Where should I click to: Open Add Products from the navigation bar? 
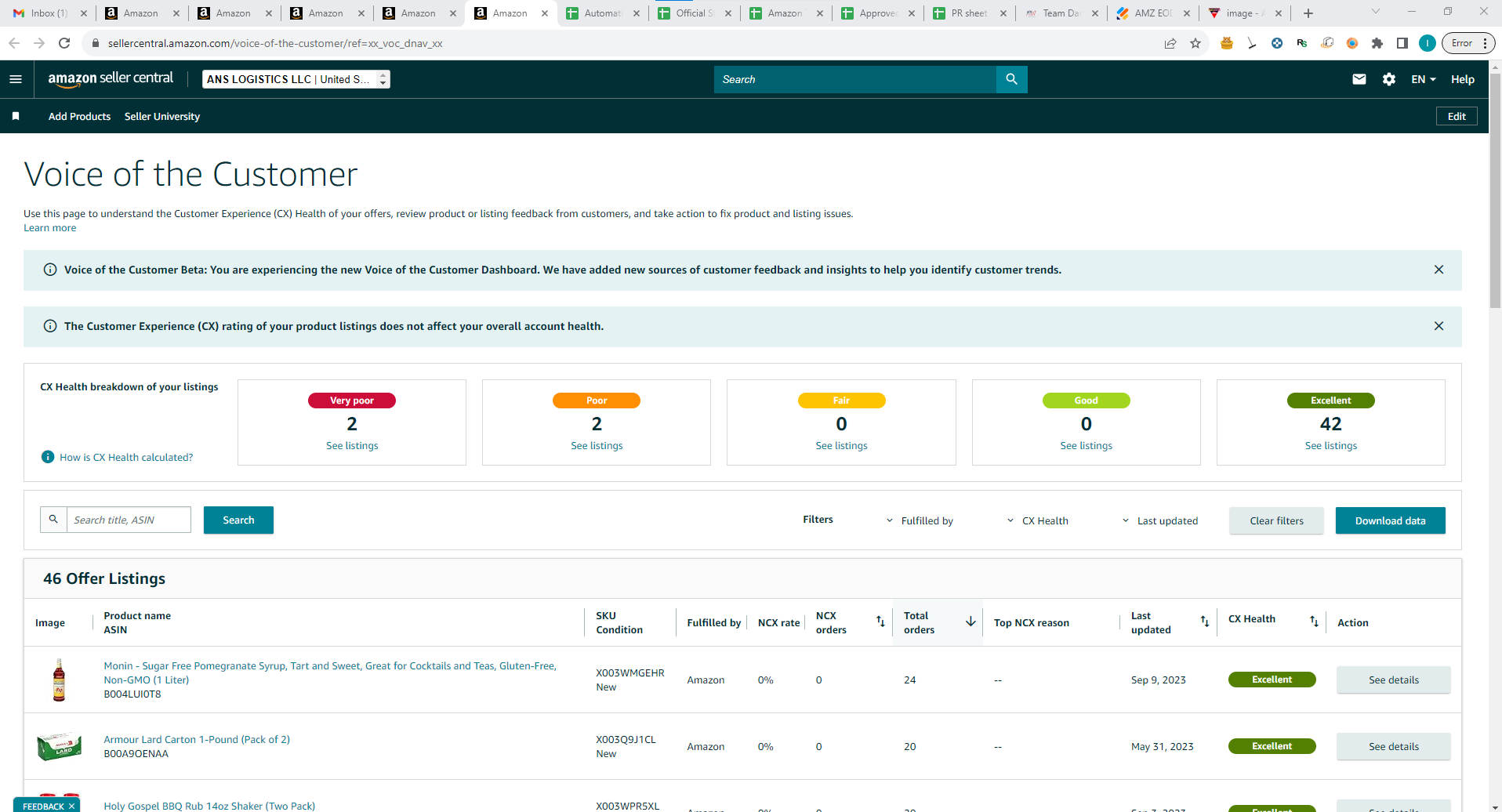[79, 116]
